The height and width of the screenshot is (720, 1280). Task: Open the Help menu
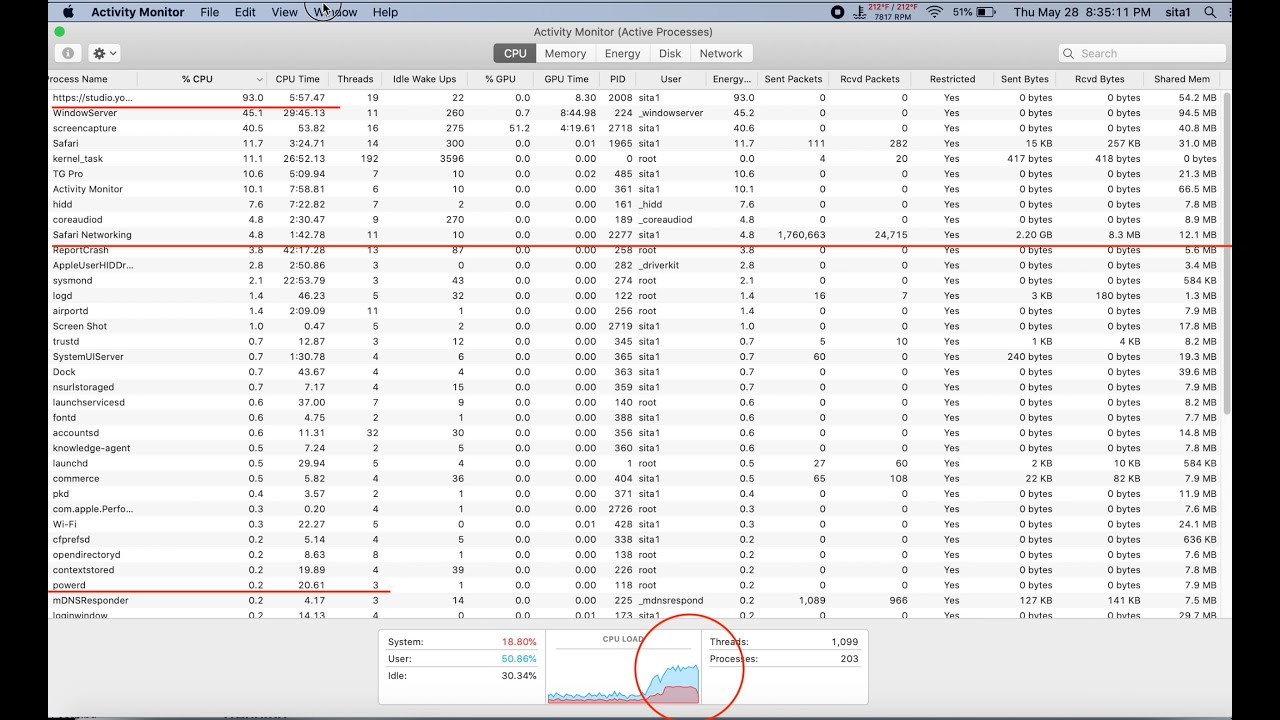click(385, 12)
